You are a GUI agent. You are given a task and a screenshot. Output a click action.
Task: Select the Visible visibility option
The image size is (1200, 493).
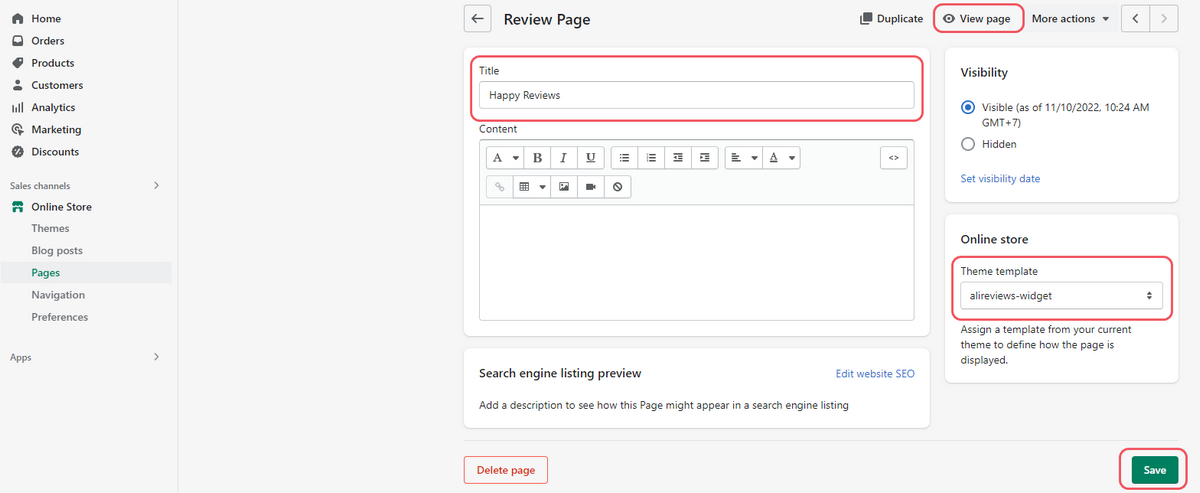click(967, 107)
